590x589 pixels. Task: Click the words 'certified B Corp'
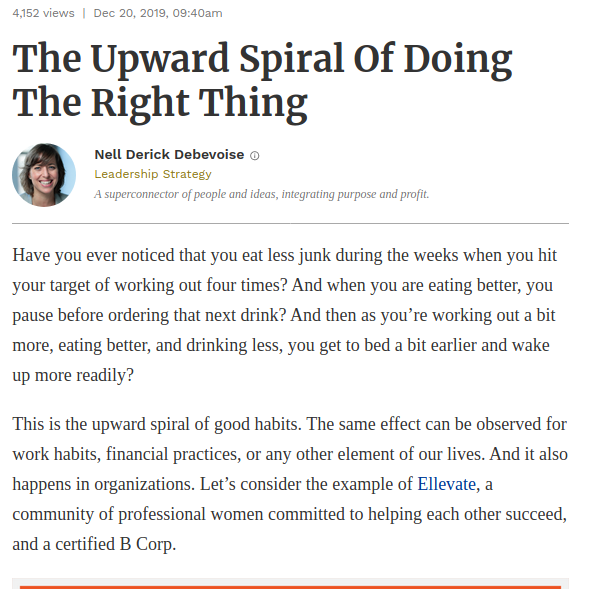click(x=114, y=544)
